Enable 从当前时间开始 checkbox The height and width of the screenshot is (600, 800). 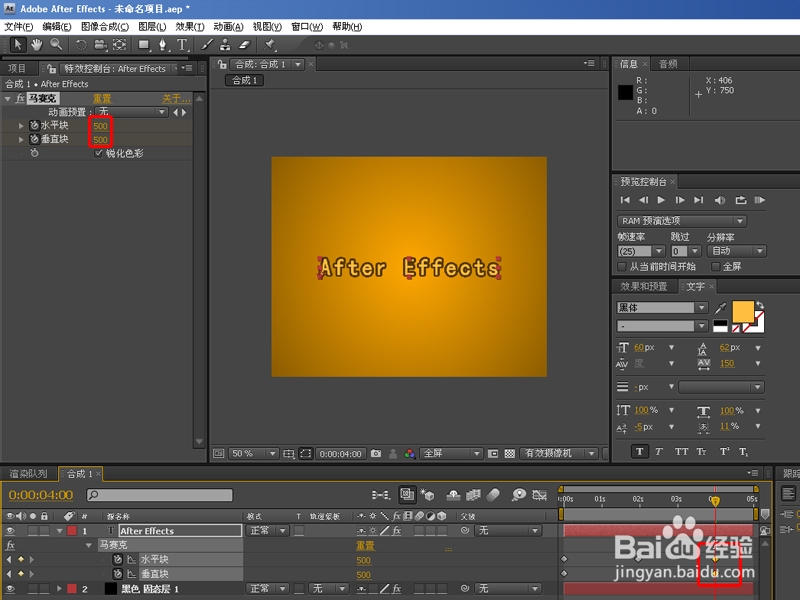621,266
